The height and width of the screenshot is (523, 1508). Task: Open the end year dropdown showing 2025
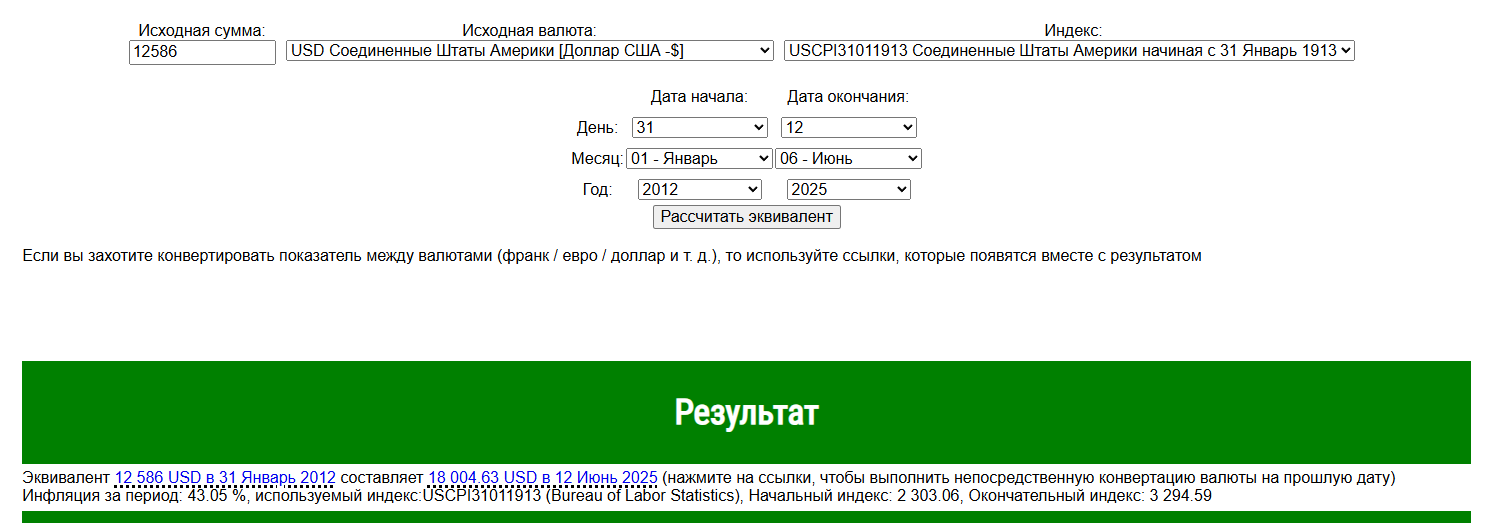pos(849,189)
